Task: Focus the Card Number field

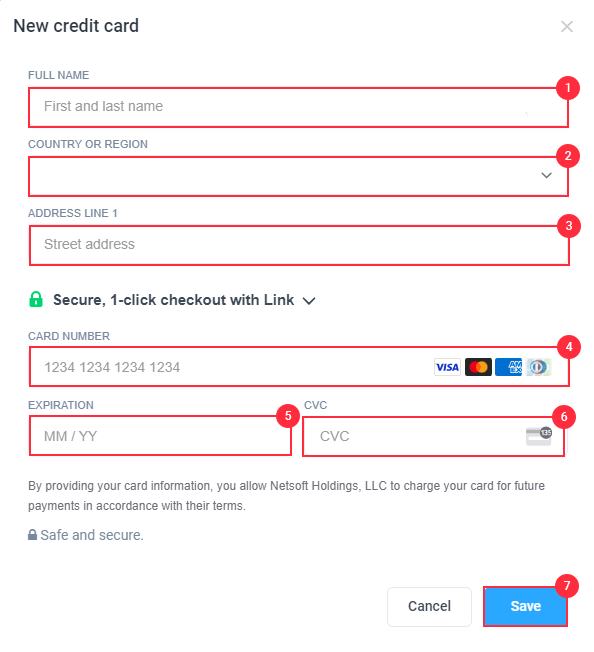Action: pos(299,367)
